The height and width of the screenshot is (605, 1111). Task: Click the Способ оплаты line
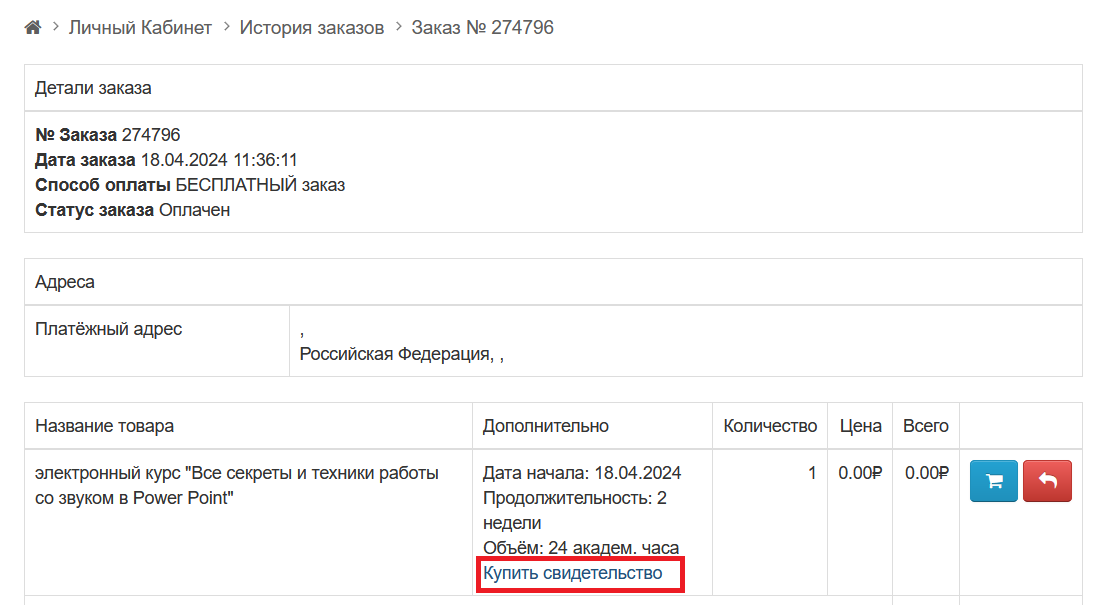click(x=190, y=185)
